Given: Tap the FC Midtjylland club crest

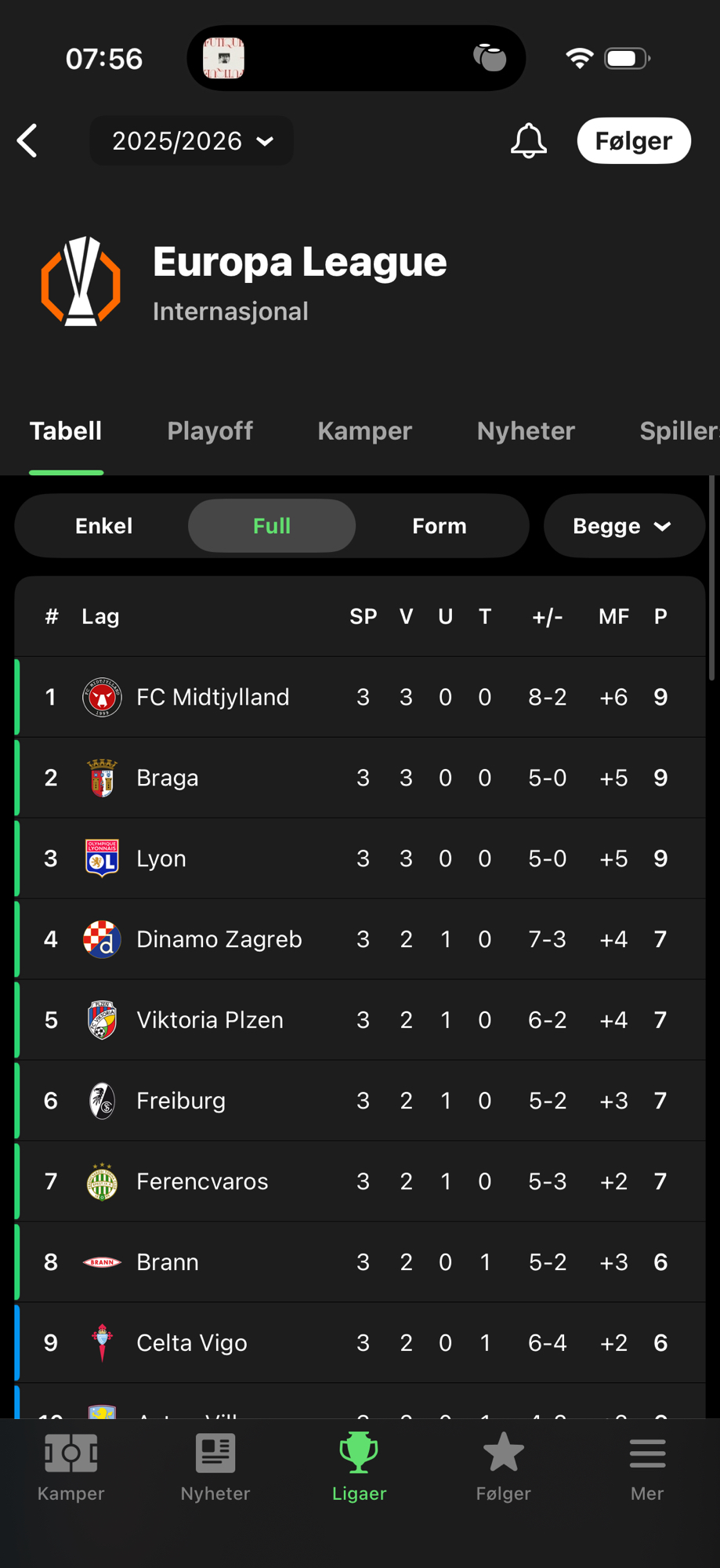Looking at the screenshot, I should 102,697.
